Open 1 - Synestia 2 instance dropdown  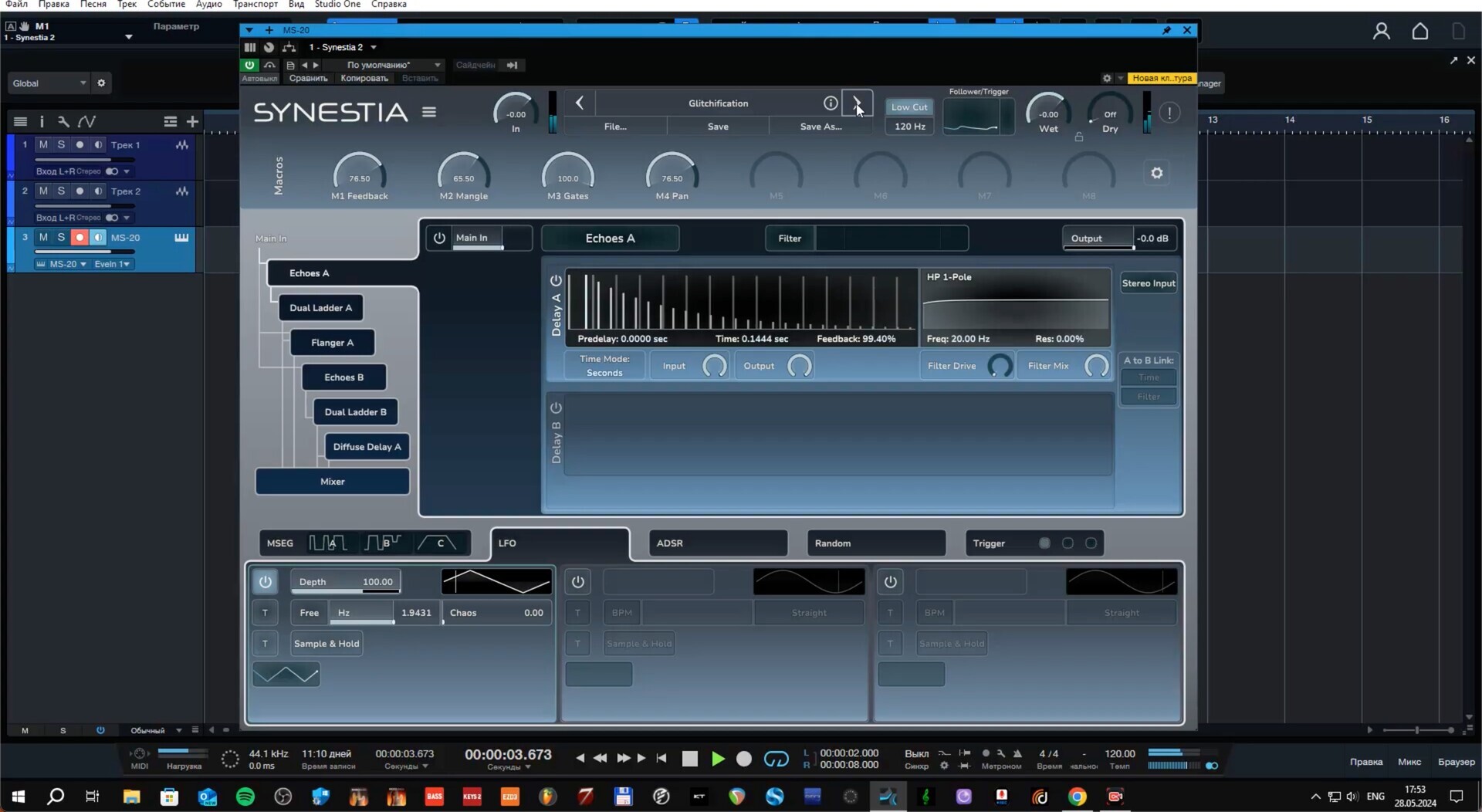(x=342, y=47)
